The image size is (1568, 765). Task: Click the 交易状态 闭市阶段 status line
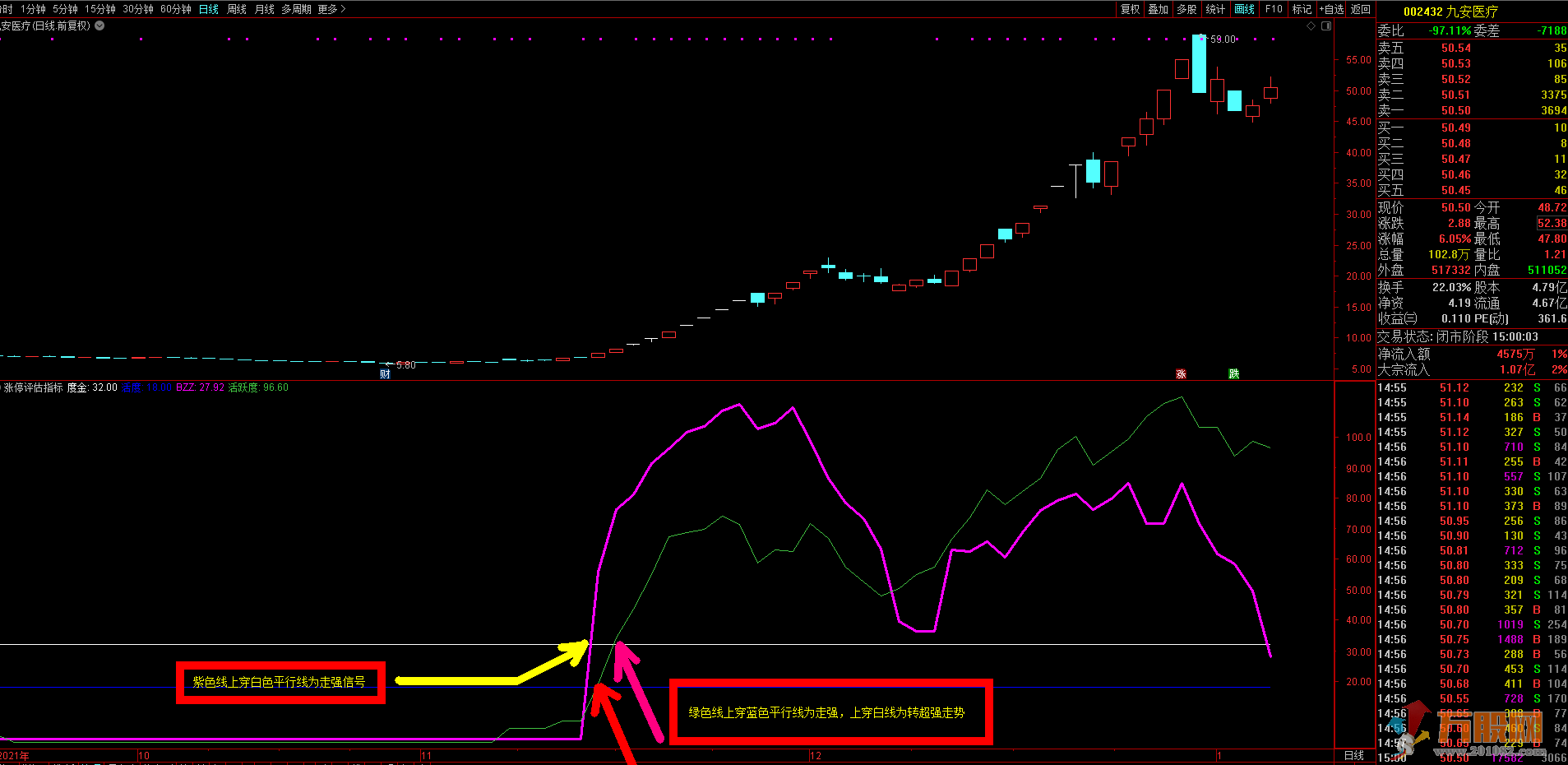point(1457,336)
